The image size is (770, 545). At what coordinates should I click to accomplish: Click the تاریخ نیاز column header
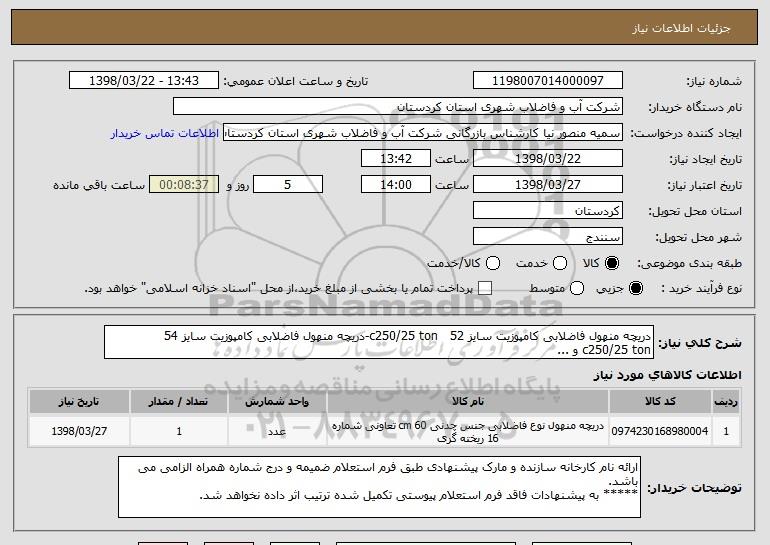click(79, 402)
